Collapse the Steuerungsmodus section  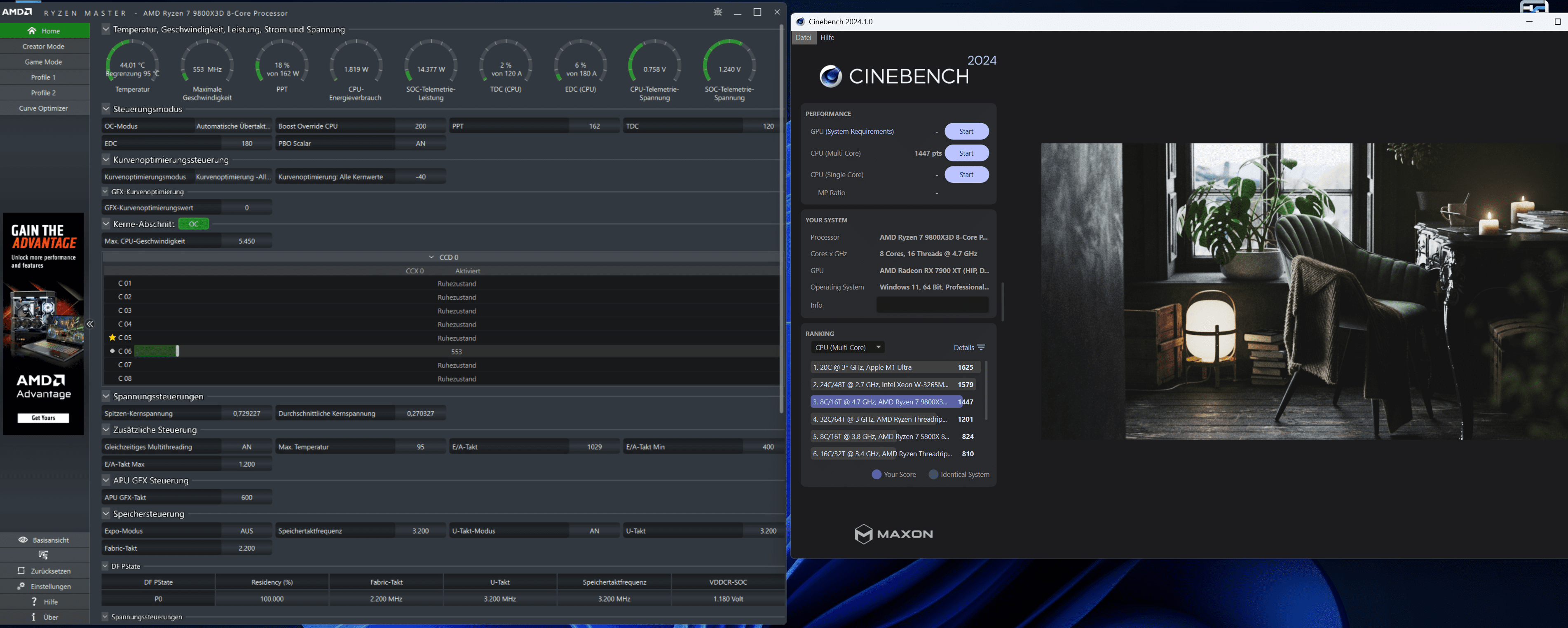(x=106, y=109)
